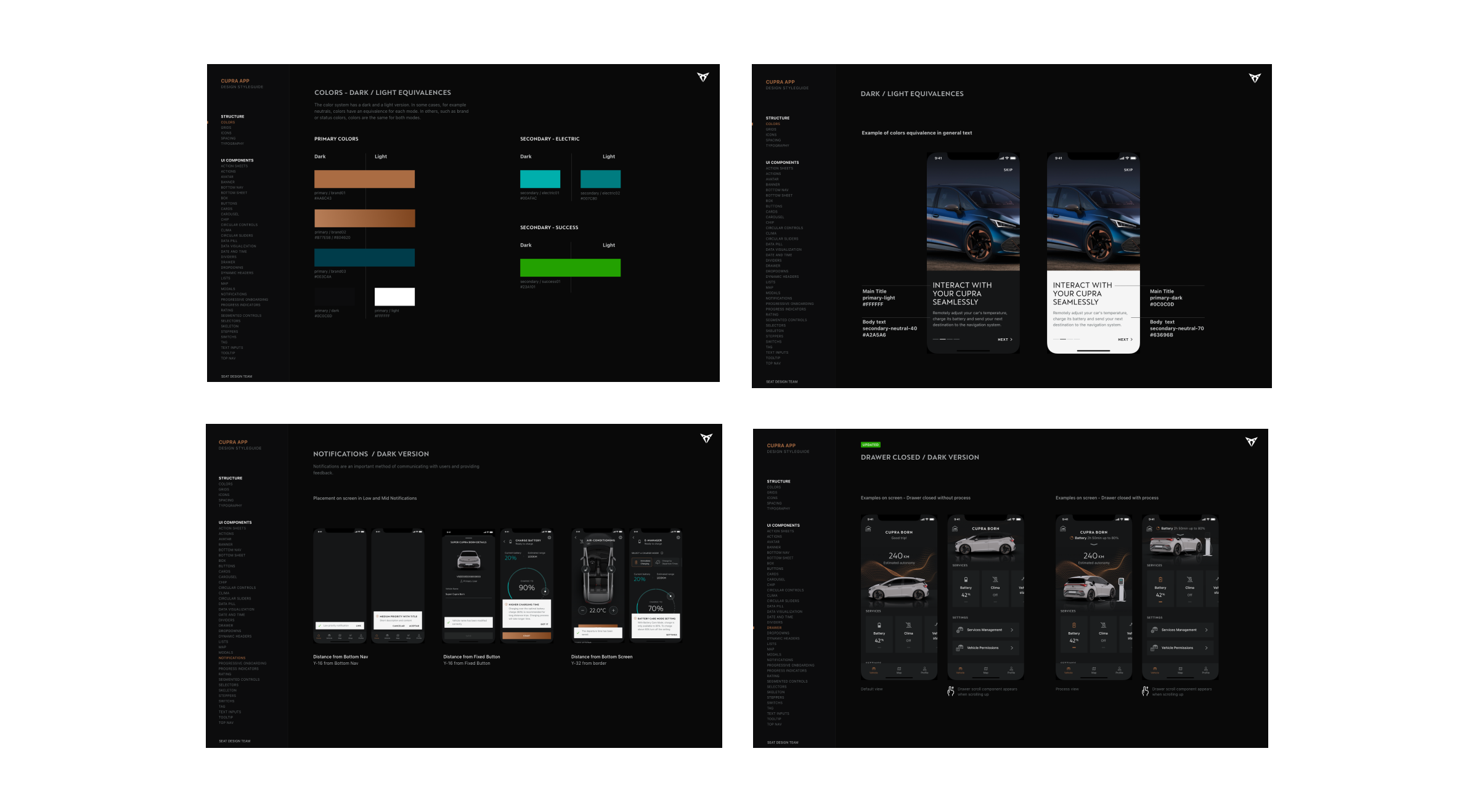Click the green UPDATED badge above Drawer Closed title

pos(871,444)
